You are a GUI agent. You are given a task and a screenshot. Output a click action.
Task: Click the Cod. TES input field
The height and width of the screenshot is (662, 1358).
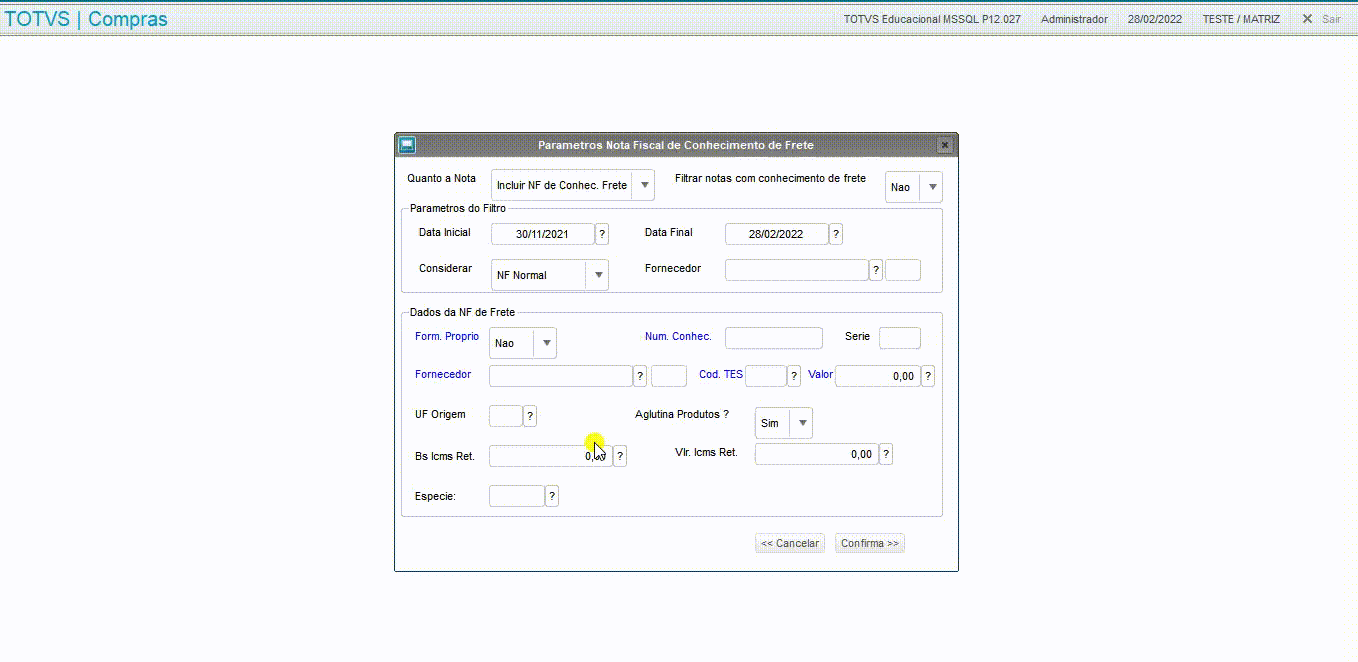pyautogui.click(x=766, y=376)
